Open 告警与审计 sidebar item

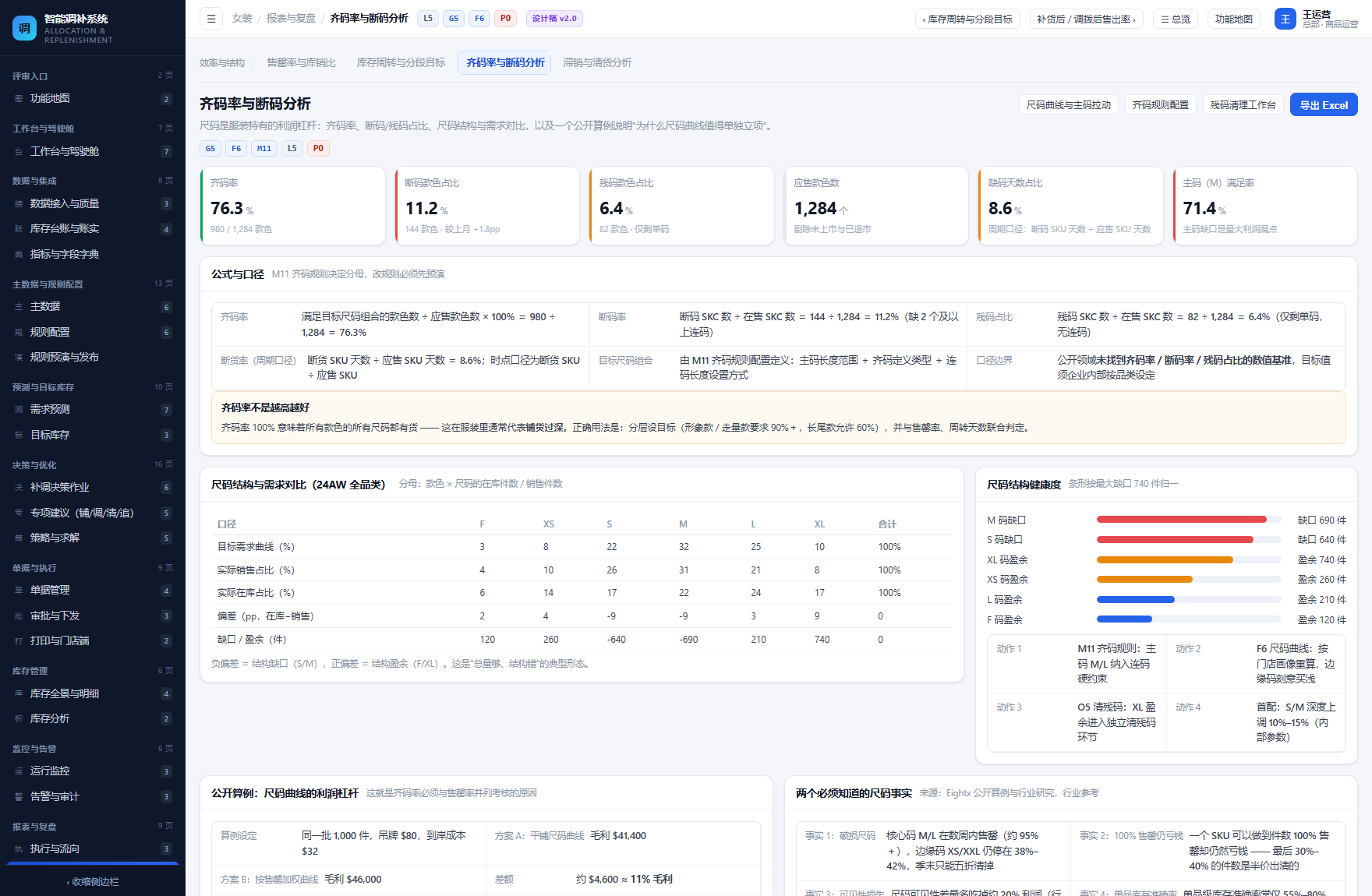coord(93,797)
